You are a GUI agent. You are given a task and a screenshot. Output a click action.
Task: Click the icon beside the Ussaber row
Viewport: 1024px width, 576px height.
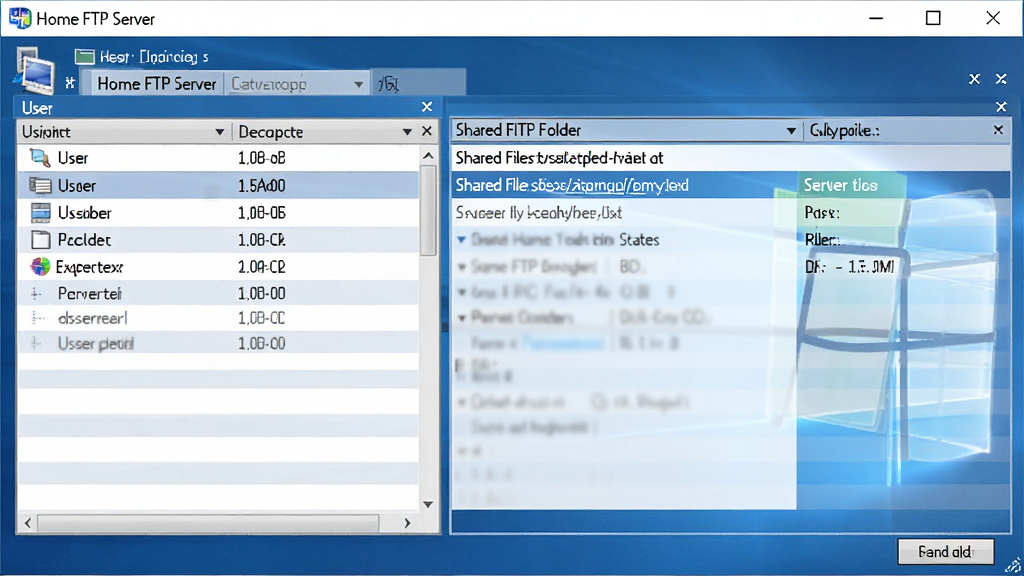tap(40, 212)
